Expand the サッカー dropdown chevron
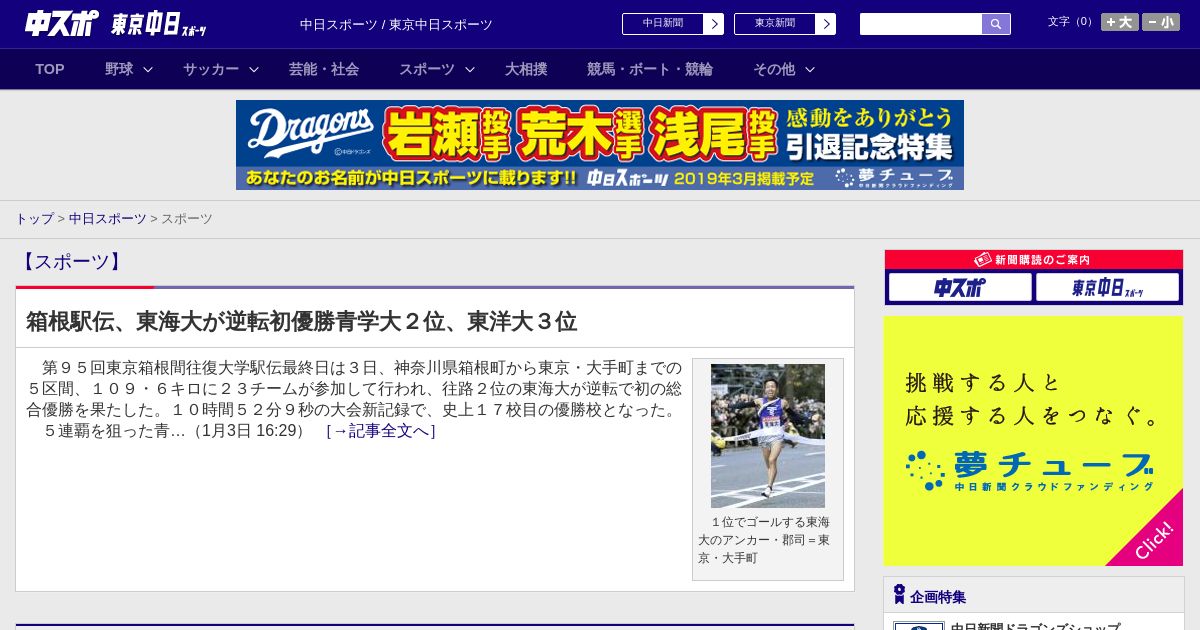Viewport: 1200px width, 630px height. click(x=254, y=69)
